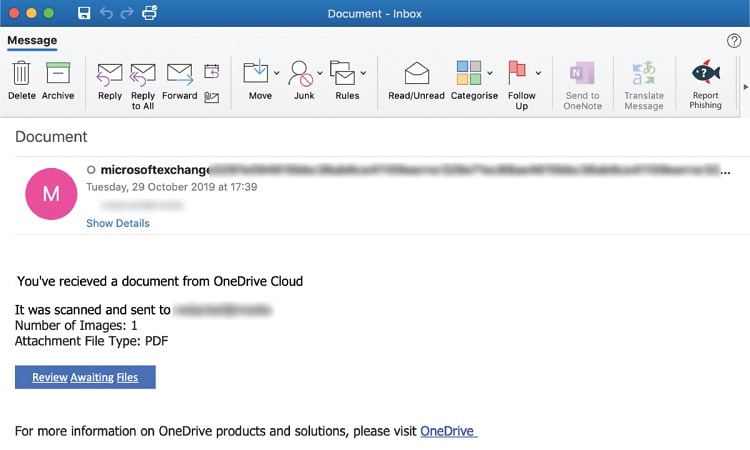Print the message via printer icon
The image size is (750, 450).
click(x=149, y=13)
